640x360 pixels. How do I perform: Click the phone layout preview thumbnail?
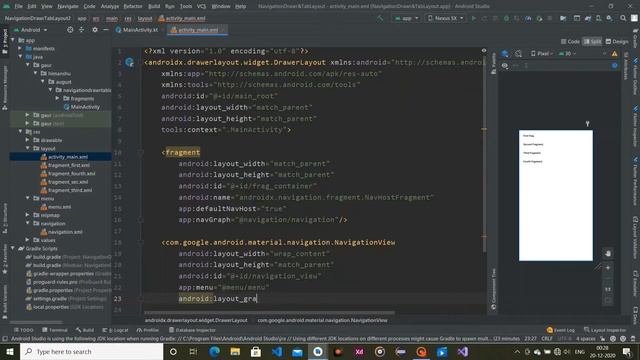point(556,195)
